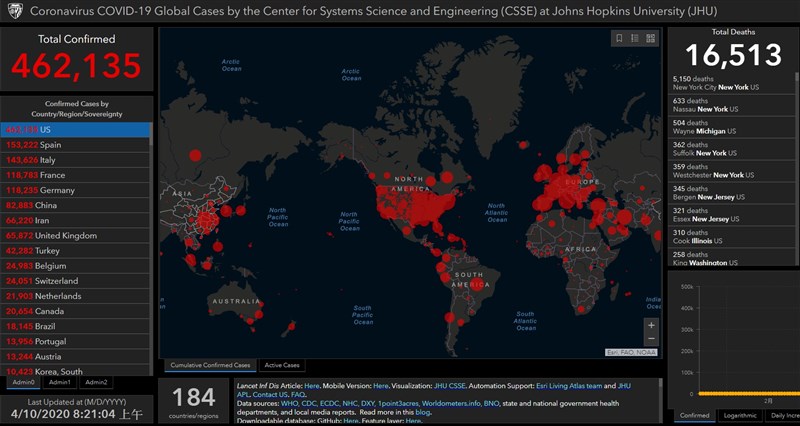
Task: Select the Cumulative Confirmed Cases tab
Action: coord(210,365)
